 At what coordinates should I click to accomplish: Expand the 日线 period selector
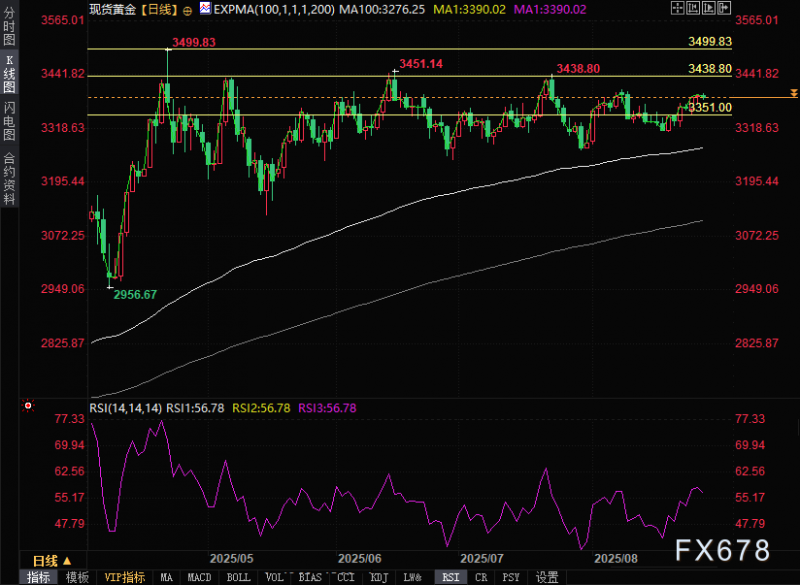(x=52, y=561)
